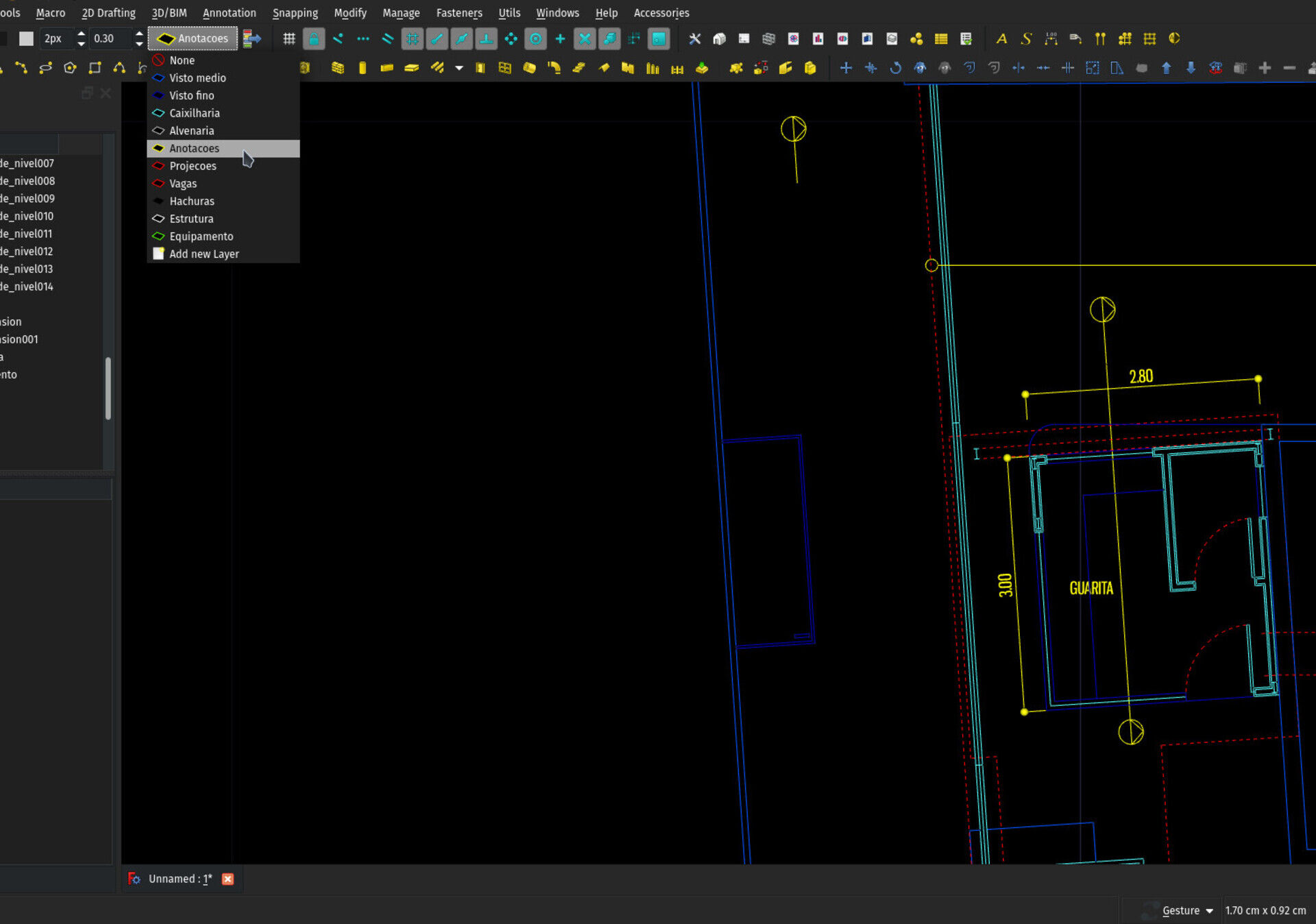Toggle snap special cube icon
The height and width of the screenshot is (924, 1316).
609,39
